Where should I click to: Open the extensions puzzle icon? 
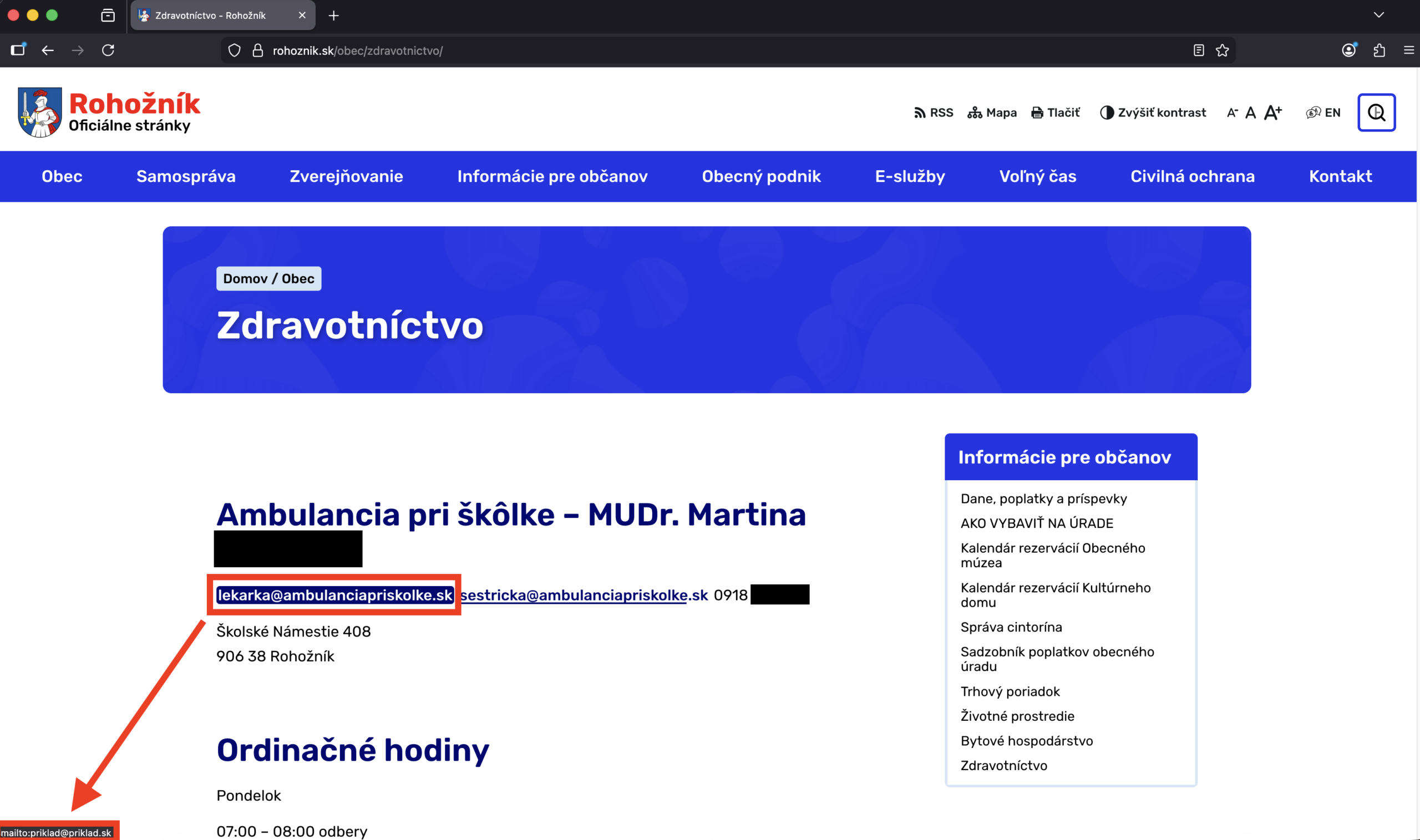tap(1378, 50)
